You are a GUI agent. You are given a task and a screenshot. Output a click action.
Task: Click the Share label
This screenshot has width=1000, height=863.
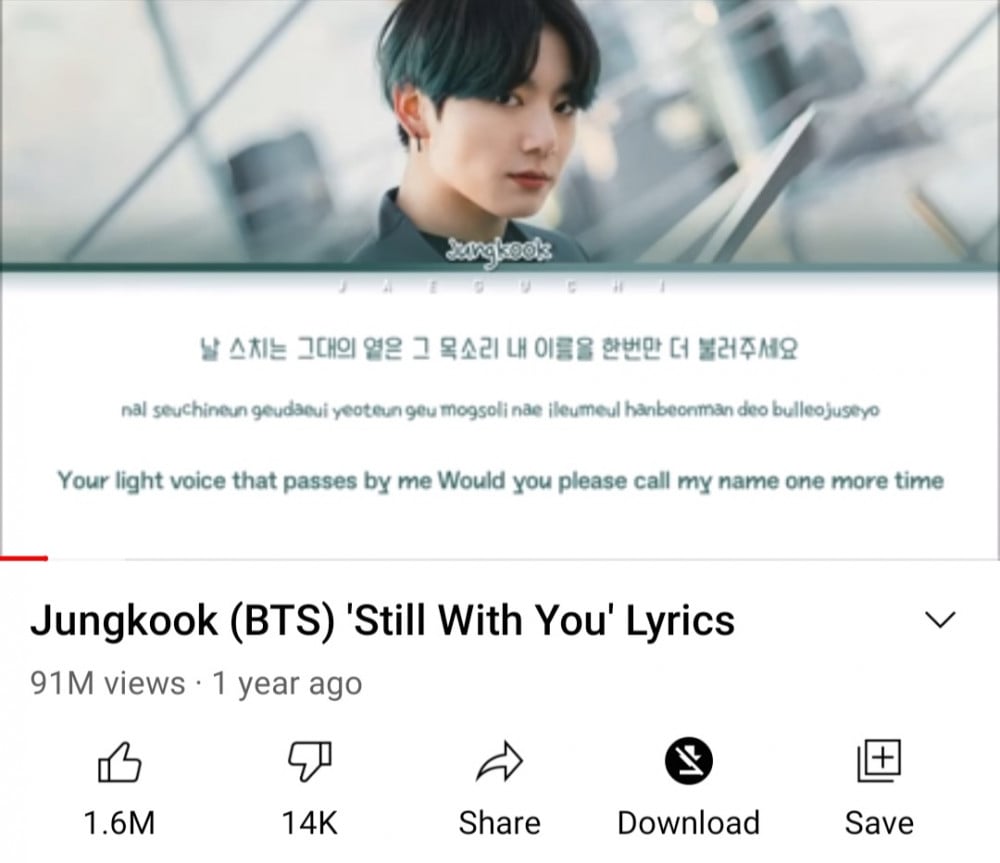click(x=499, y=823)
